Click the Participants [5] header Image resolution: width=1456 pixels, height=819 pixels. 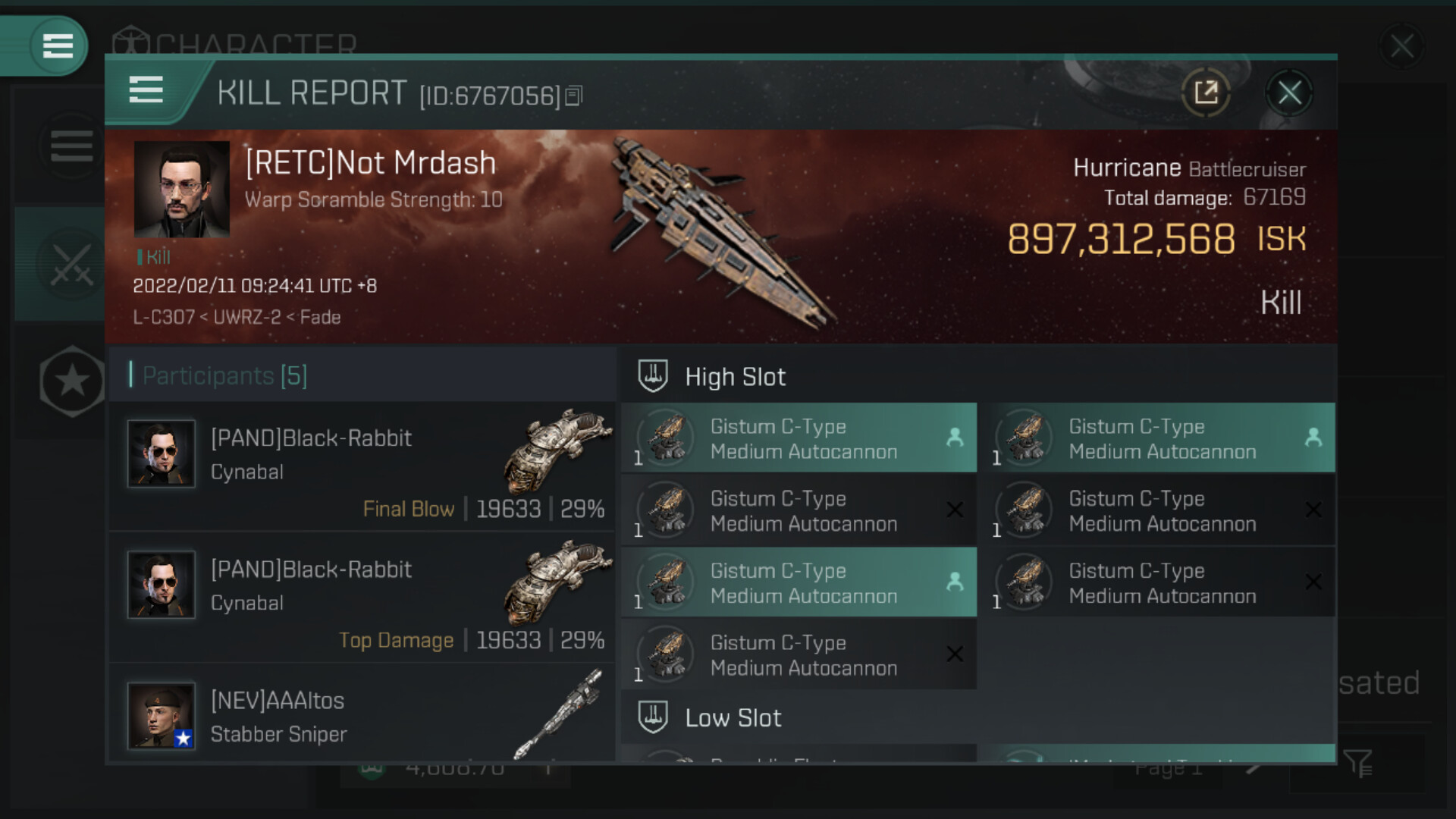click(x=225, y=375)
